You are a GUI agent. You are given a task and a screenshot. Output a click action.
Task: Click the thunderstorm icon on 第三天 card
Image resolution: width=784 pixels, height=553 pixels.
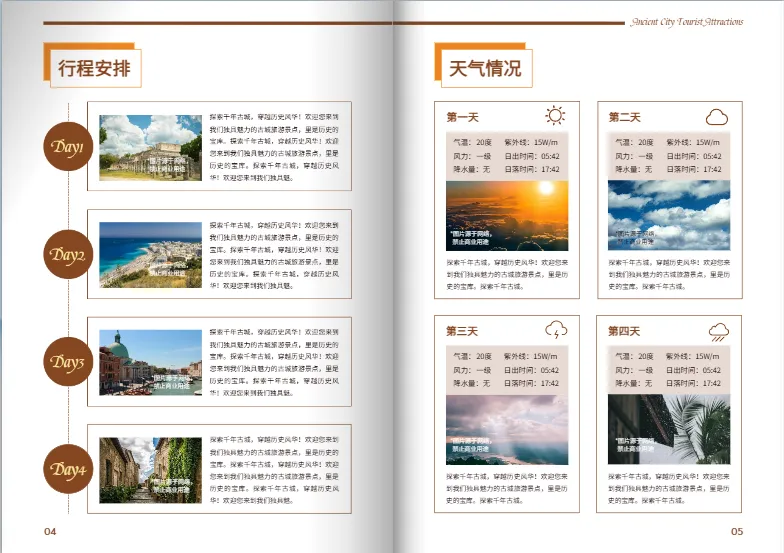click(556, 329)
